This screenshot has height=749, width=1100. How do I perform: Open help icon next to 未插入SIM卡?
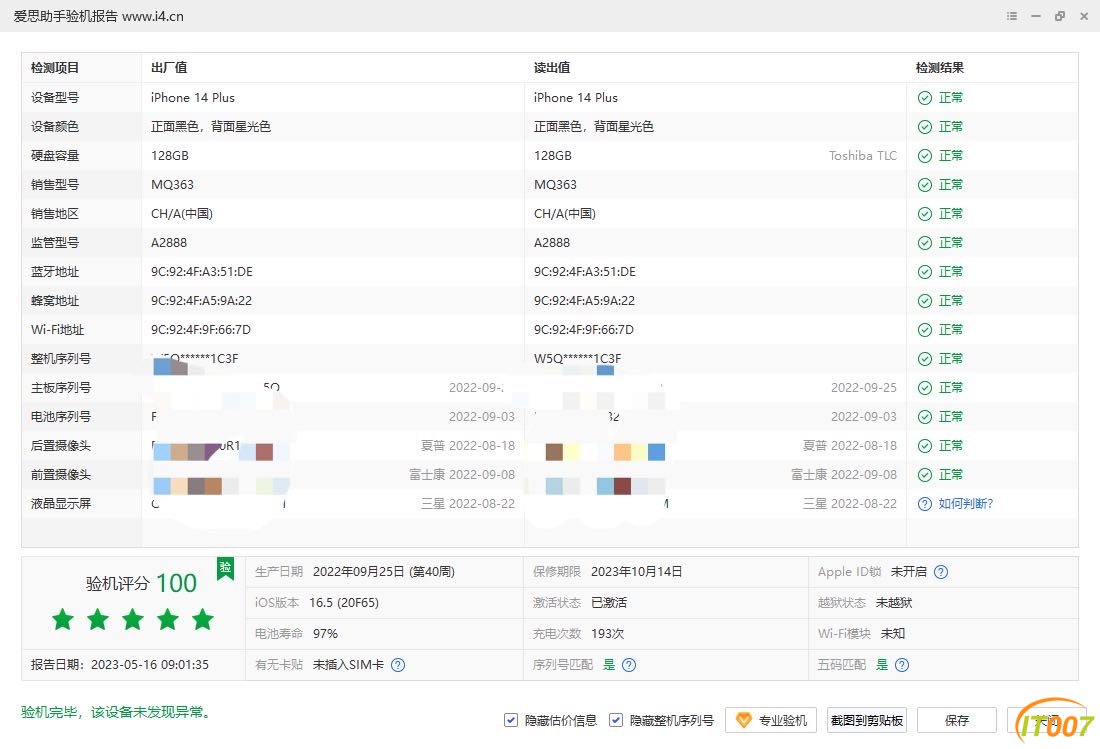click(398, 665)
